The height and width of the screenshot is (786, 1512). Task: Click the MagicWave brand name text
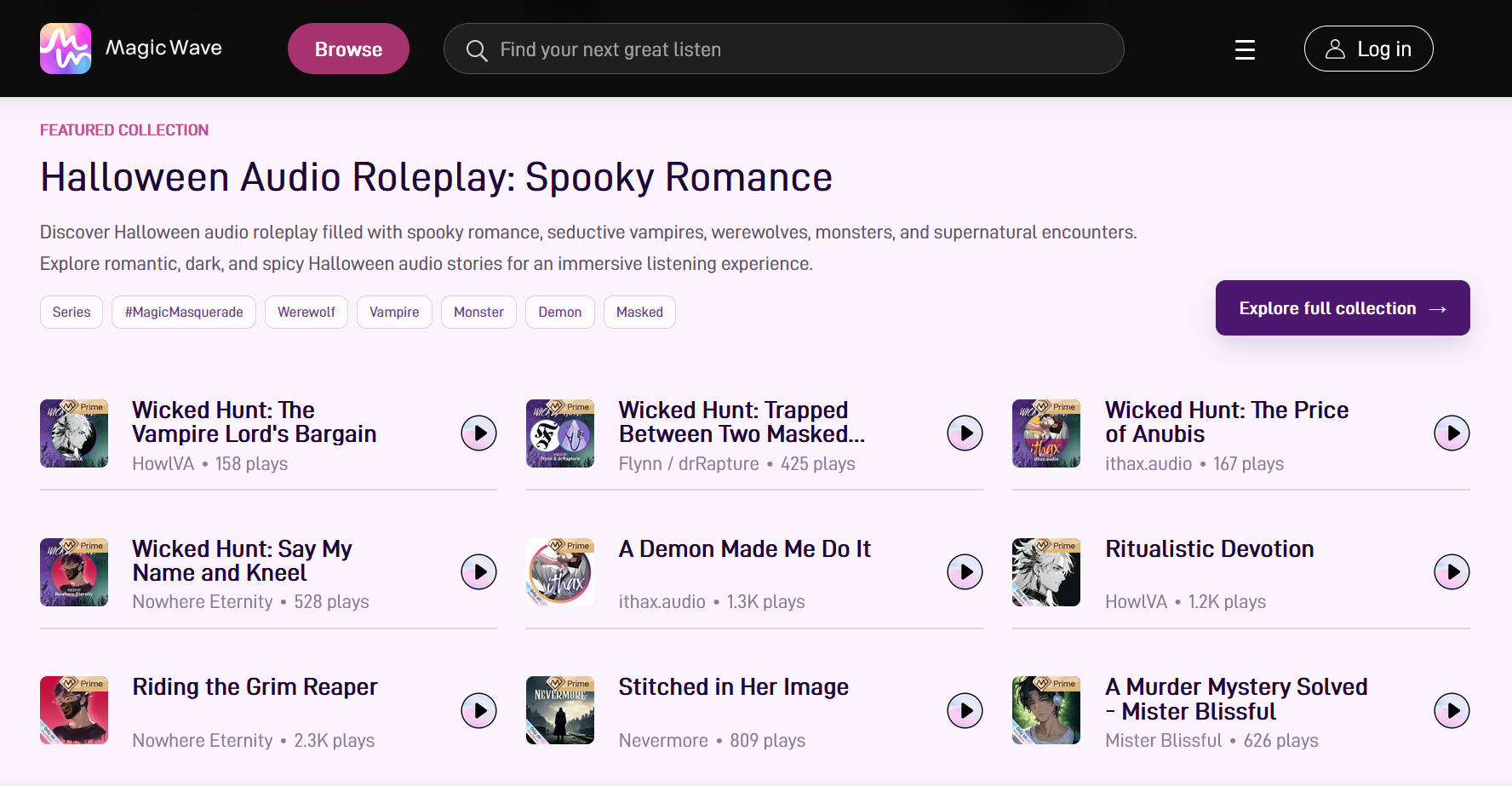pos(163,48)
